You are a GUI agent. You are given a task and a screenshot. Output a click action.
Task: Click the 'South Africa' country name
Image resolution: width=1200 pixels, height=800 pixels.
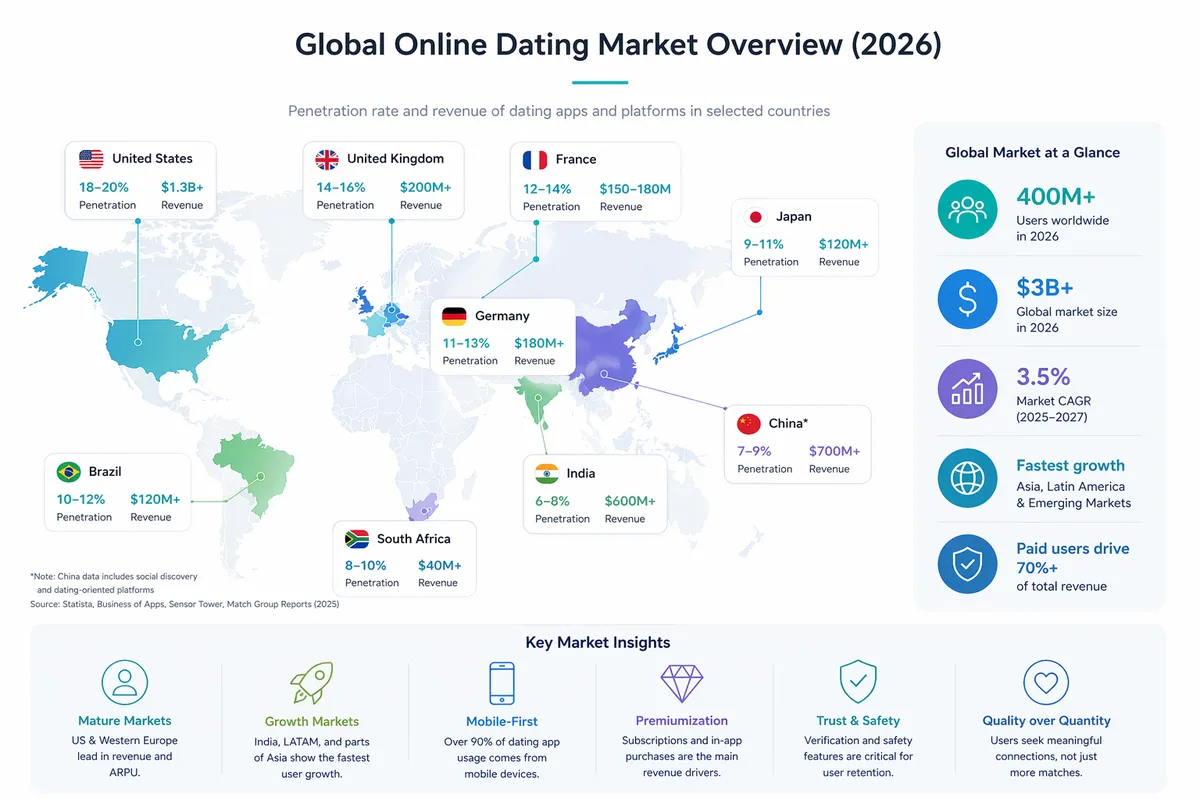click(413, 539)
